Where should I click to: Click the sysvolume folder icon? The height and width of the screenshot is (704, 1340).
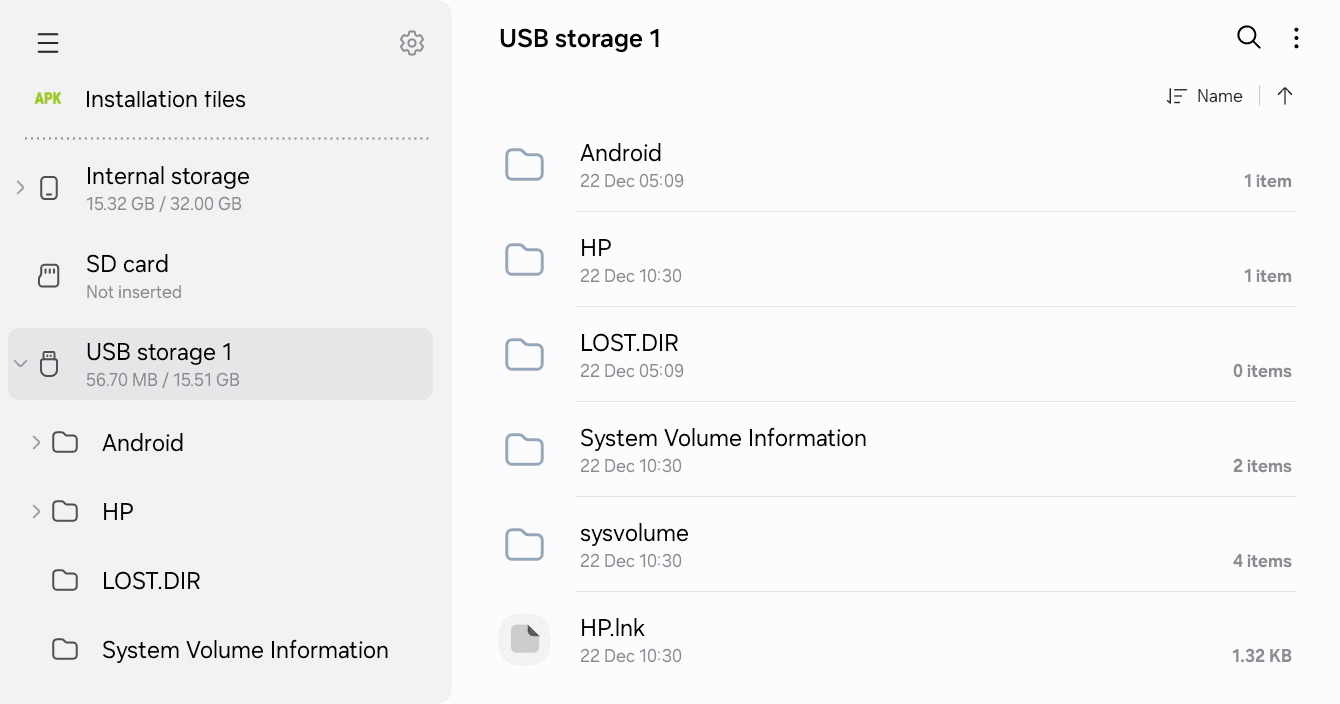coord(524,545)
